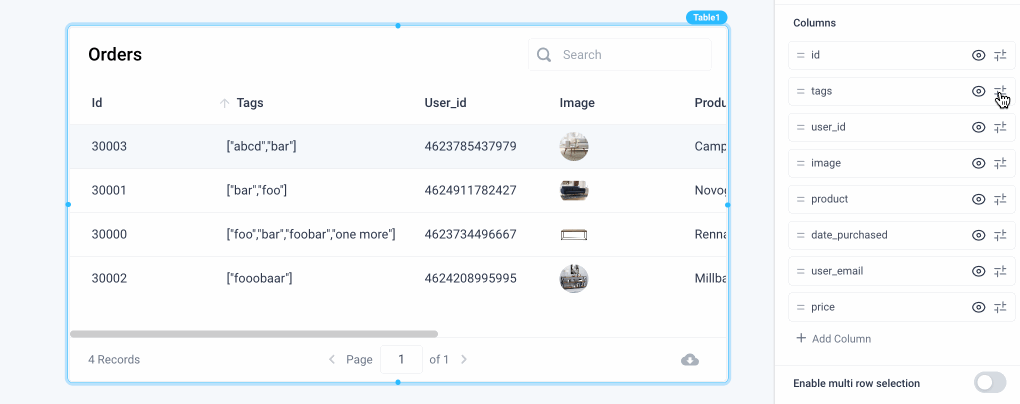
Task: Open settings for the product column
Action: click(x=1000, y=199)
